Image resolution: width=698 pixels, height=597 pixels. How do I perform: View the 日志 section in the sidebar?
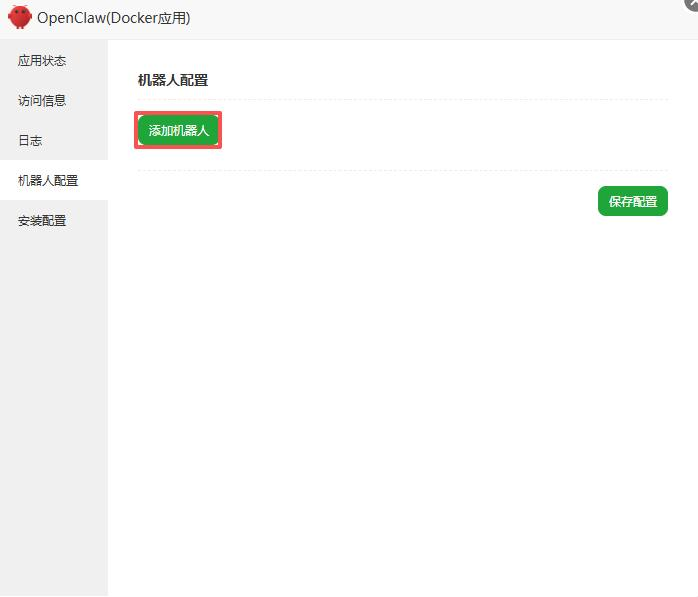30,140
